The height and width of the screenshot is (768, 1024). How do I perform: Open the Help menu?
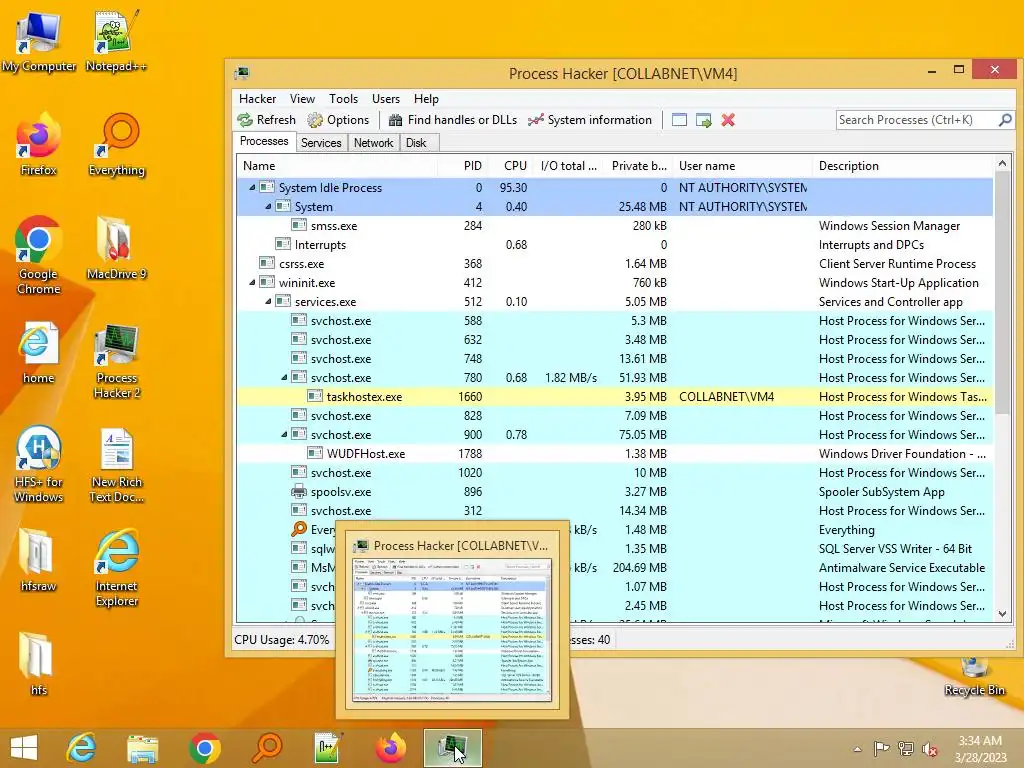pyautogui.click(x=426, y=99)
